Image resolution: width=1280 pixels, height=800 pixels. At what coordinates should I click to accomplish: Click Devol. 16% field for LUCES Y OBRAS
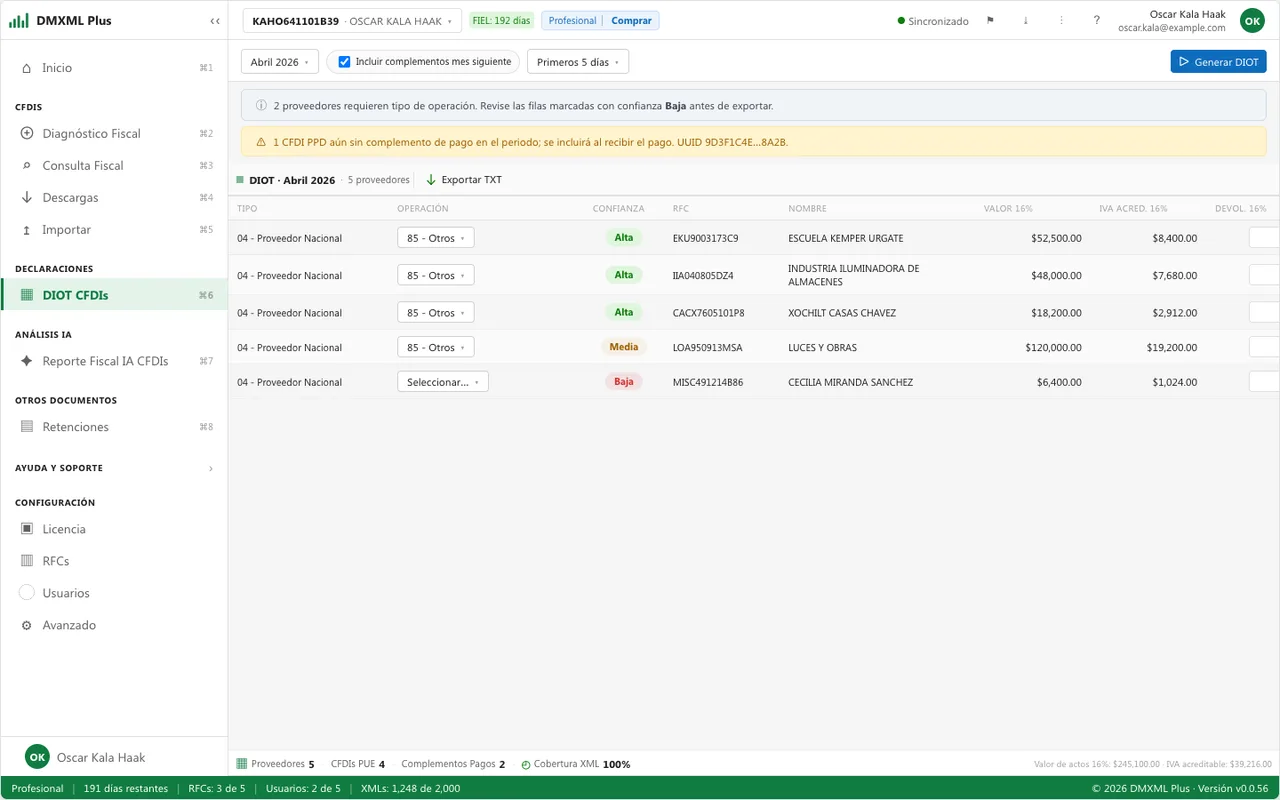pyautogui.click(x=1264, y=348)
